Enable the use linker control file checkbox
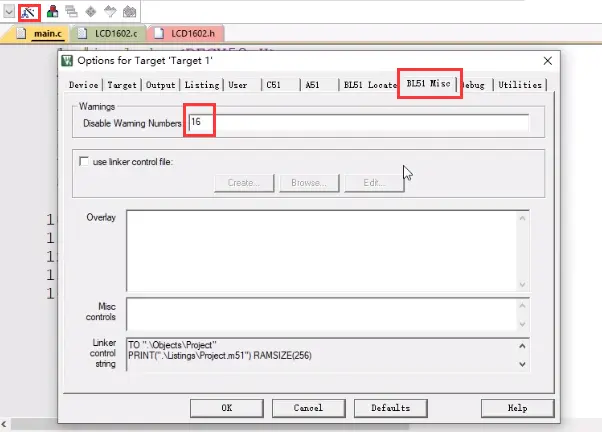Image resolution: width=602 pixels, height=432 pixels. [84, 161]
